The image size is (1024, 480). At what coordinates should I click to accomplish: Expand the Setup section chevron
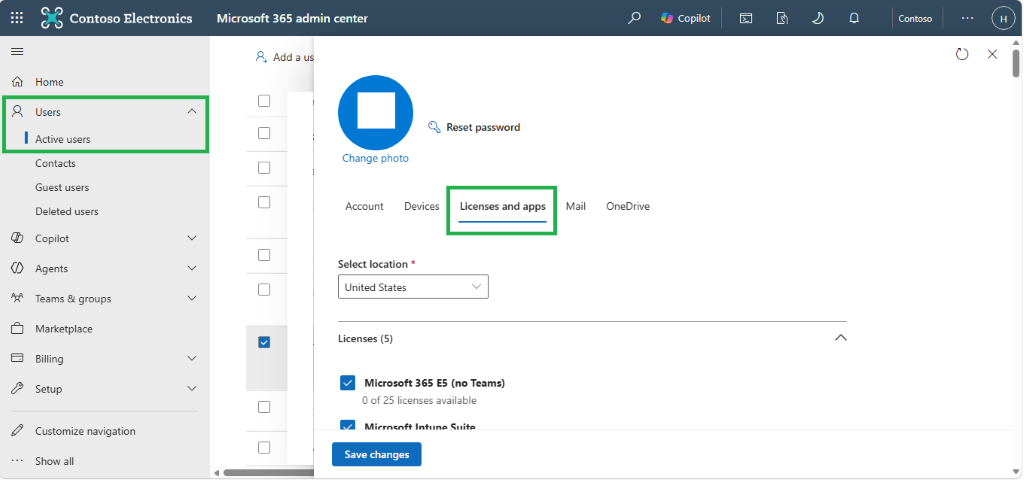click(192, 389)
